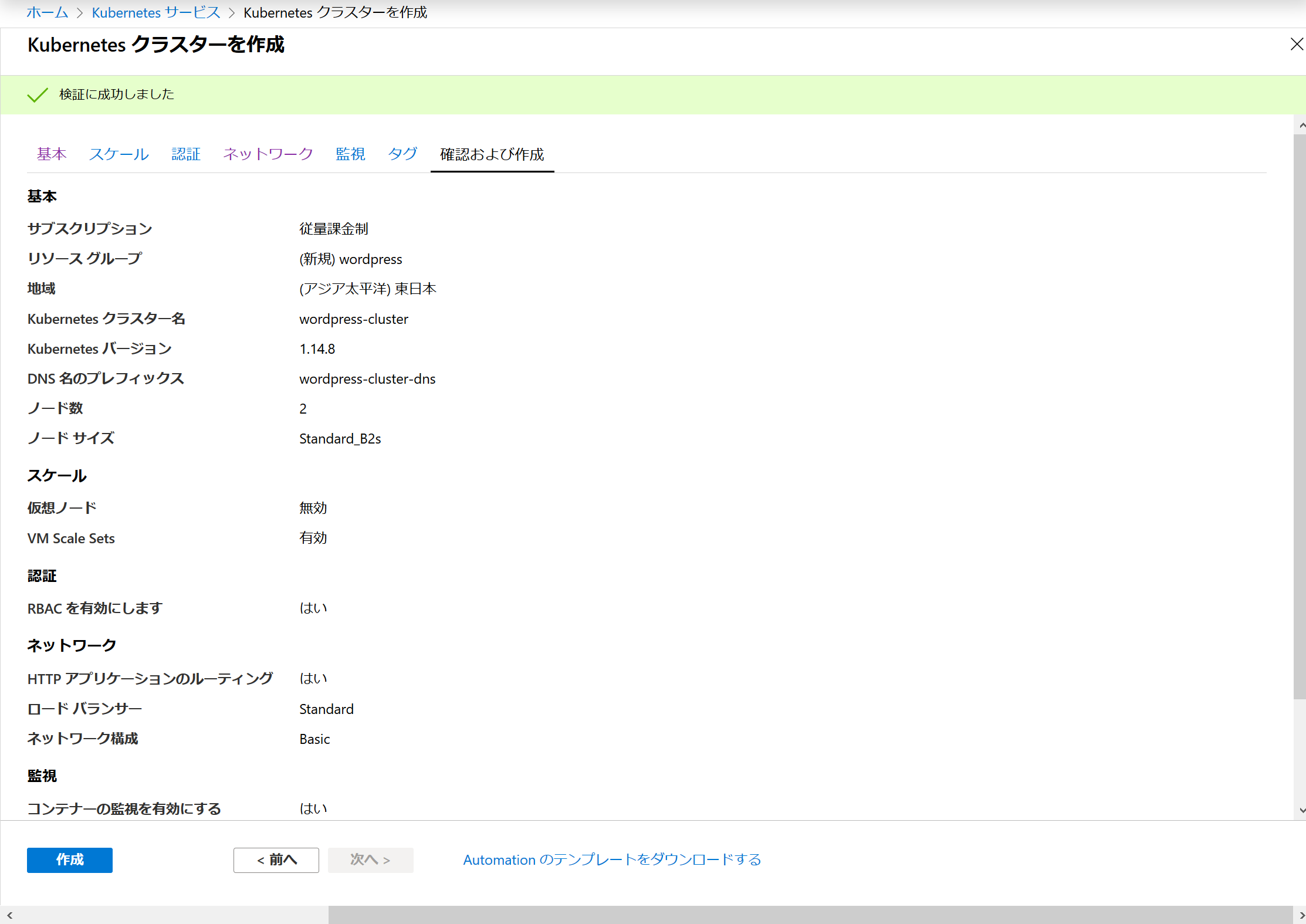Click the ロード バランサー value Standard
The height and width of the screenshot is (924, 1306).
click(x=327, y=709)
